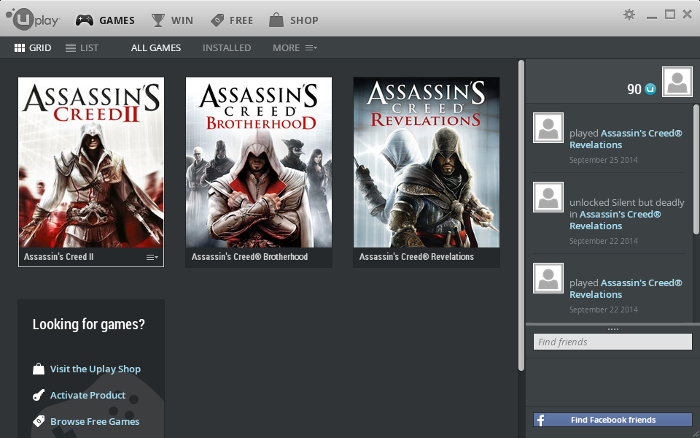Screen dimensions: 700x438
Task: Open Revelations link in last September 22 entry
Action: pyautogui.click(x=625, y=288)
